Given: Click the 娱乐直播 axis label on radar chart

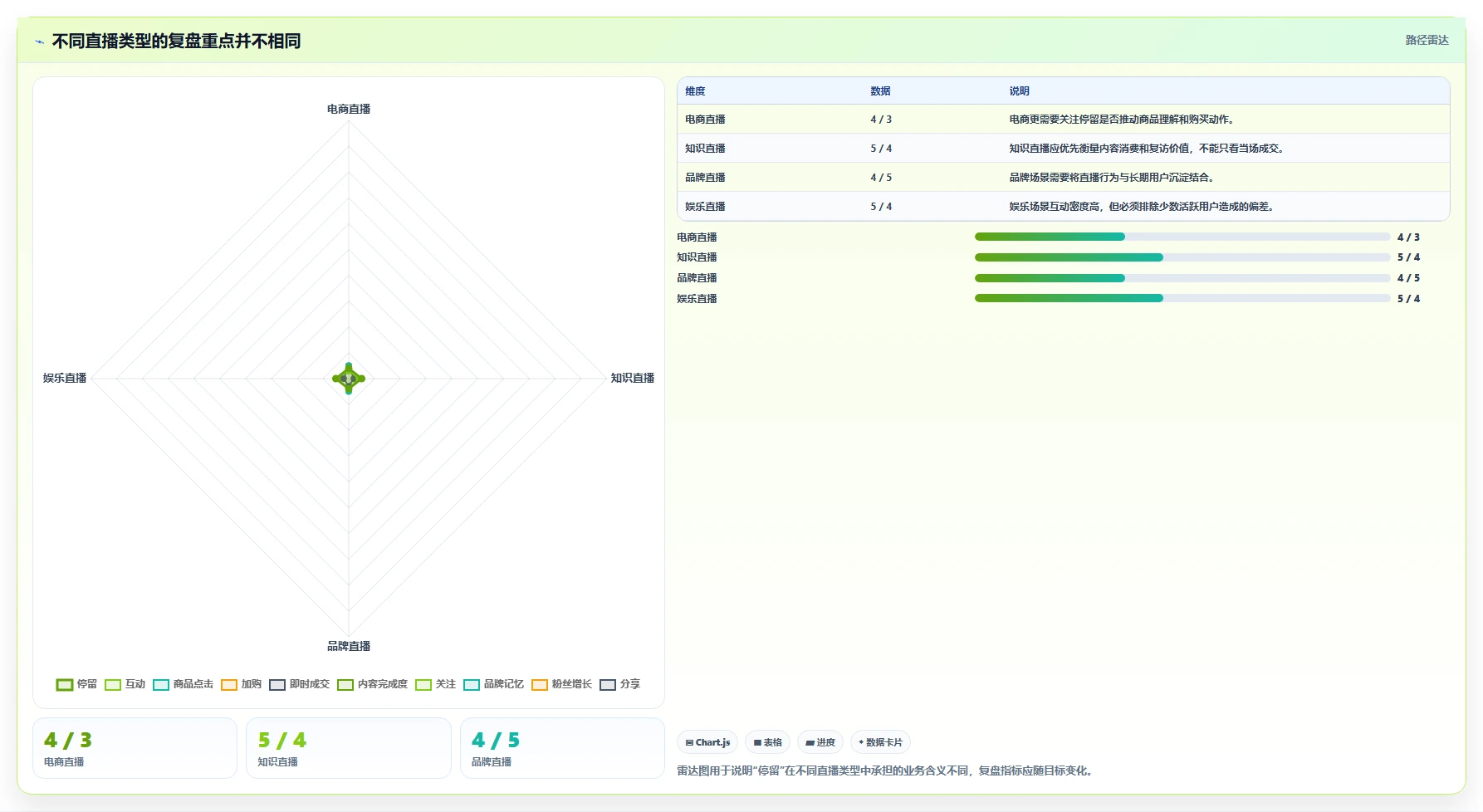Looking at the screenshot, I should click(x=65, y=379).
